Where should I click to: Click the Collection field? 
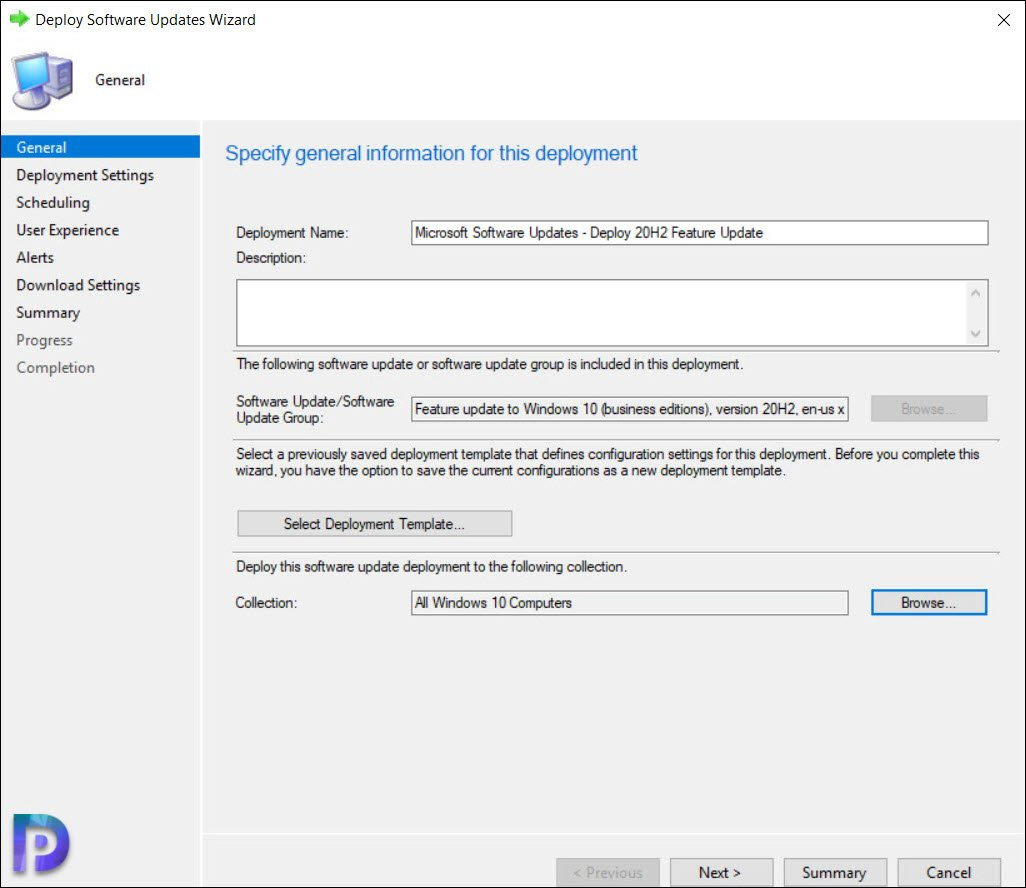pos(629,603)
